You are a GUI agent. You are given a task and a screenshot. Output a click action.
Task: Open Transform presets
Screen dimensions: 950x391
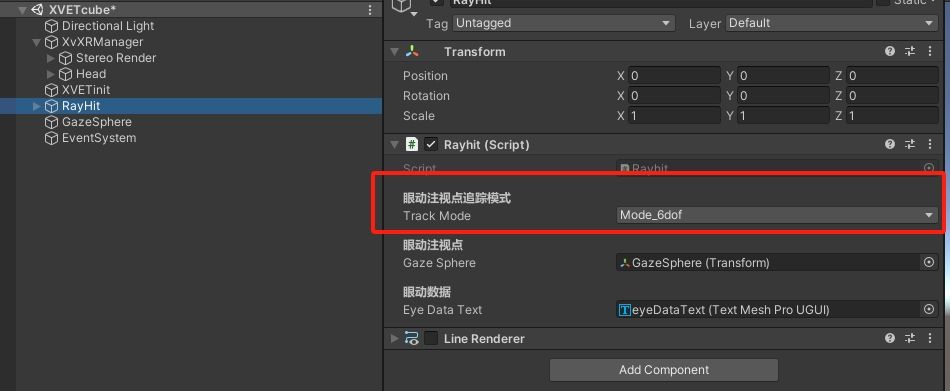coord(909,52)
